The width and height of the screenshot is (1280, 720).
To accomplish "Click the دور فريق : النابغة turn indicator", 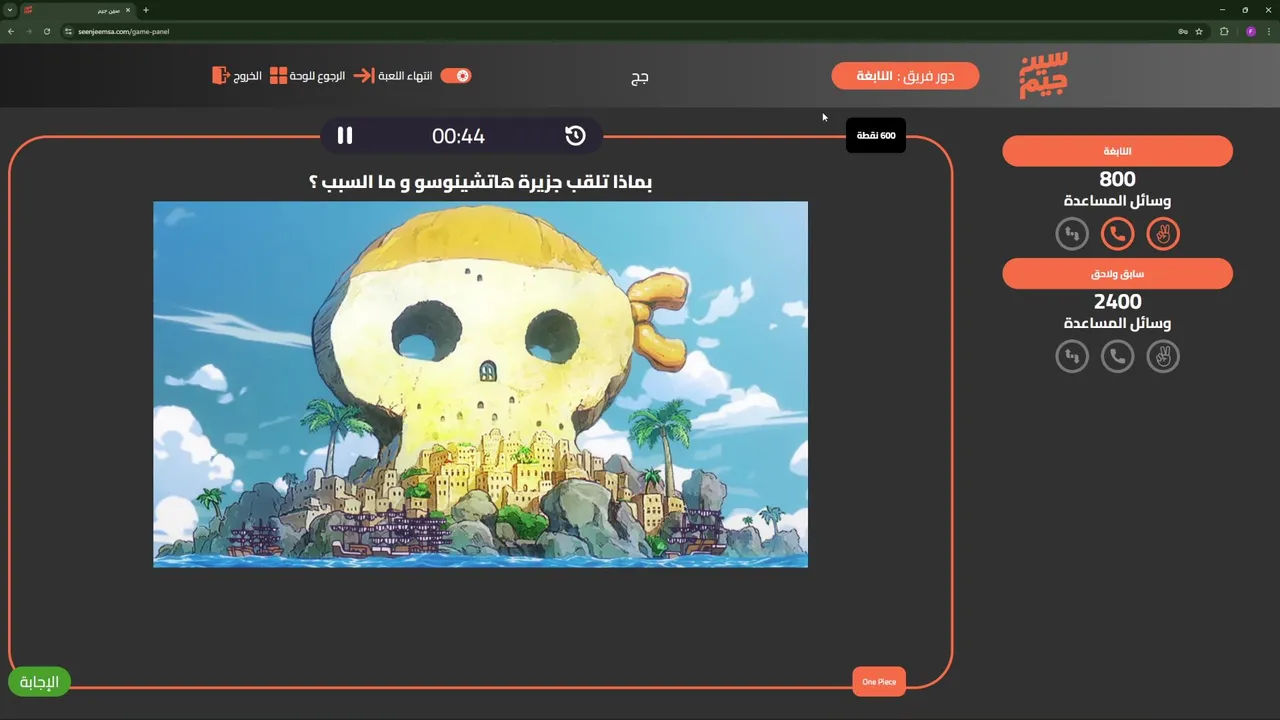I will [905, 76].
